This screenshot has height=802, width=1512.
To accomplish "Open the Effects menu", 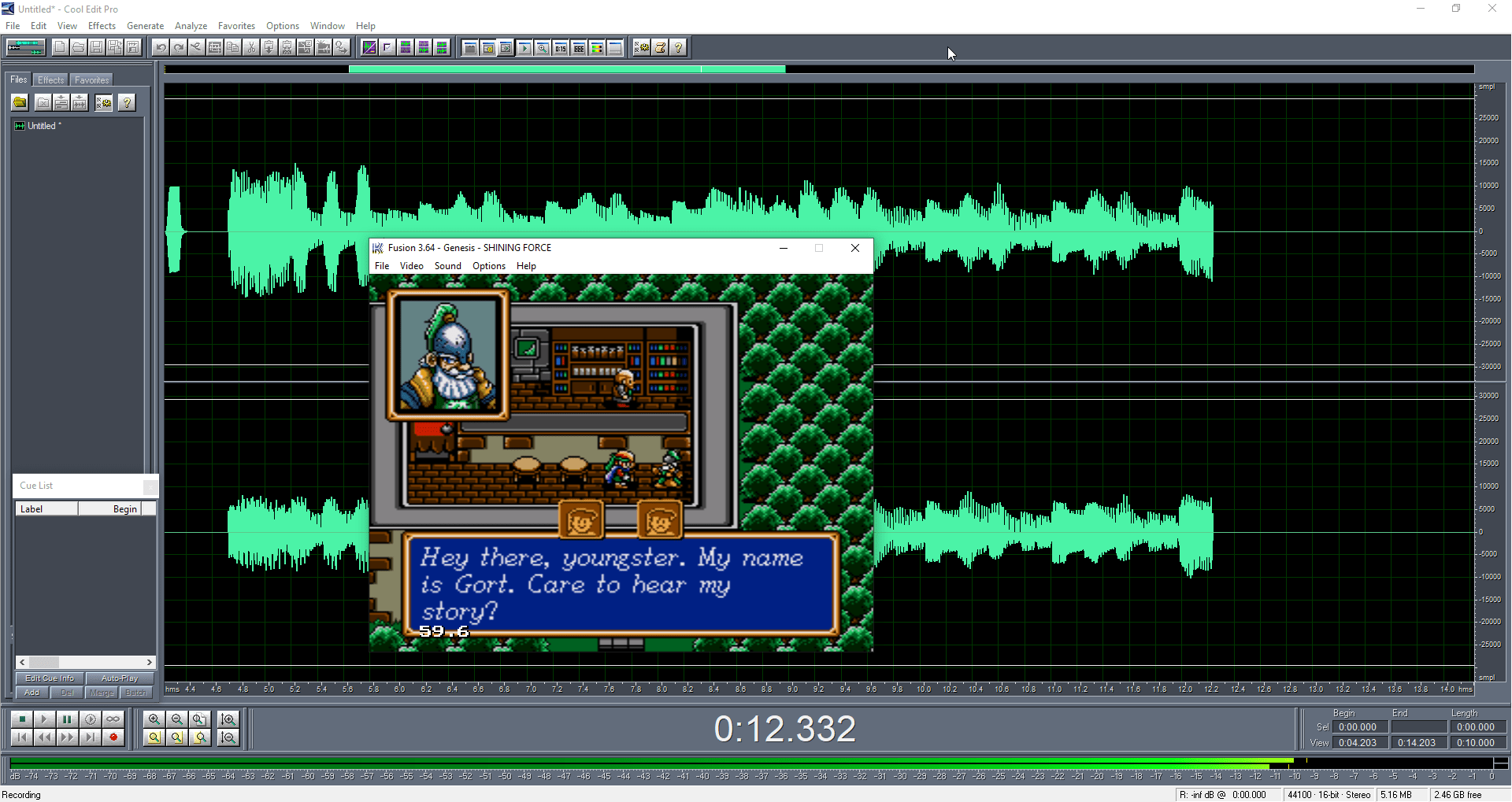I will coord(102,26).
